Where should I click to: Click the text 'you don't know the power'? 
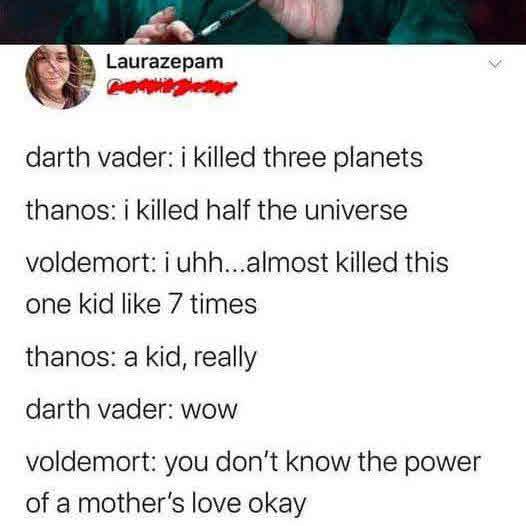323,462
